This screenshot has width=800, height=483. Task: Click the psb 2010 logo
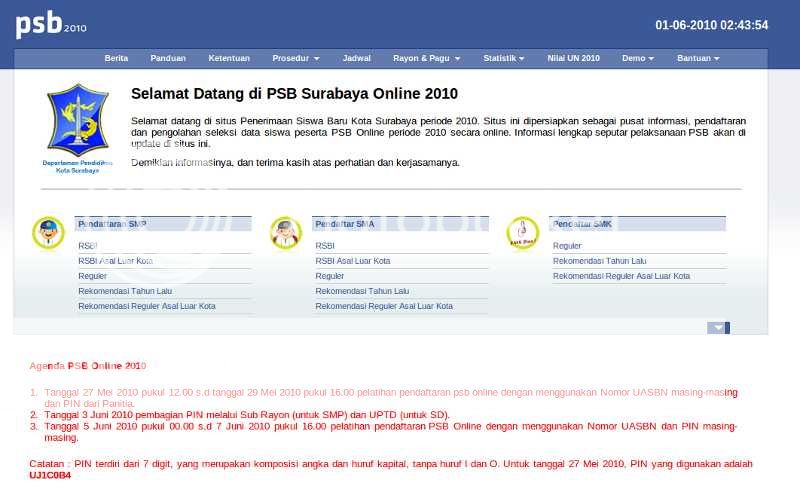pyautogui.click(x=51, y=25)
